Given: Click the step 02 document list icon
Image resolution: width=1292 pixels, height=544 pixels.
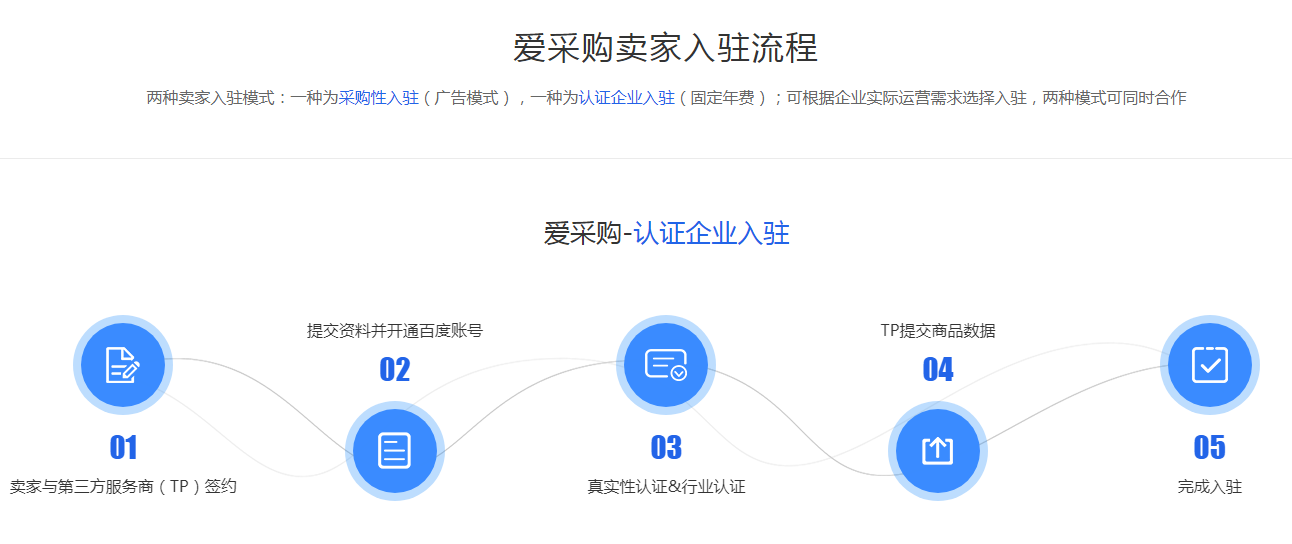Looking at the screenshot, I should [394, 450].
